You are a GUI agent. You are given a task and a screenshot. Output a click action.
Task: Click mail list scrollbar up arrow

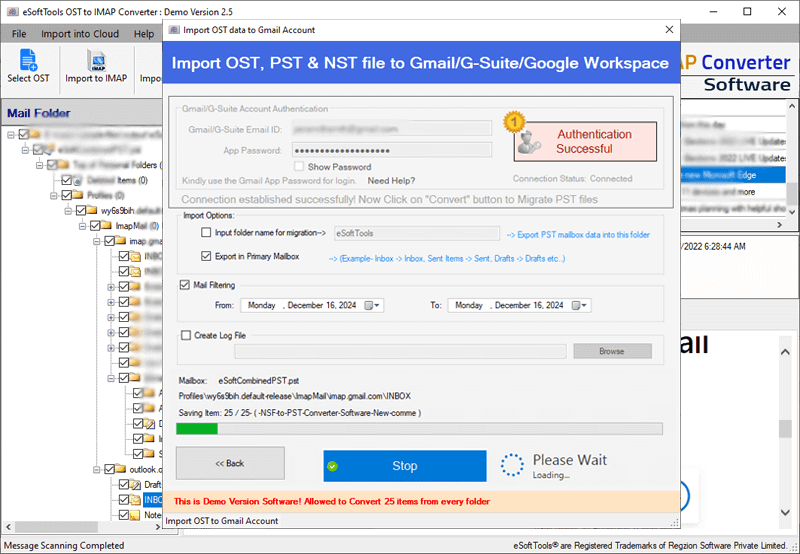coord(791,106)
